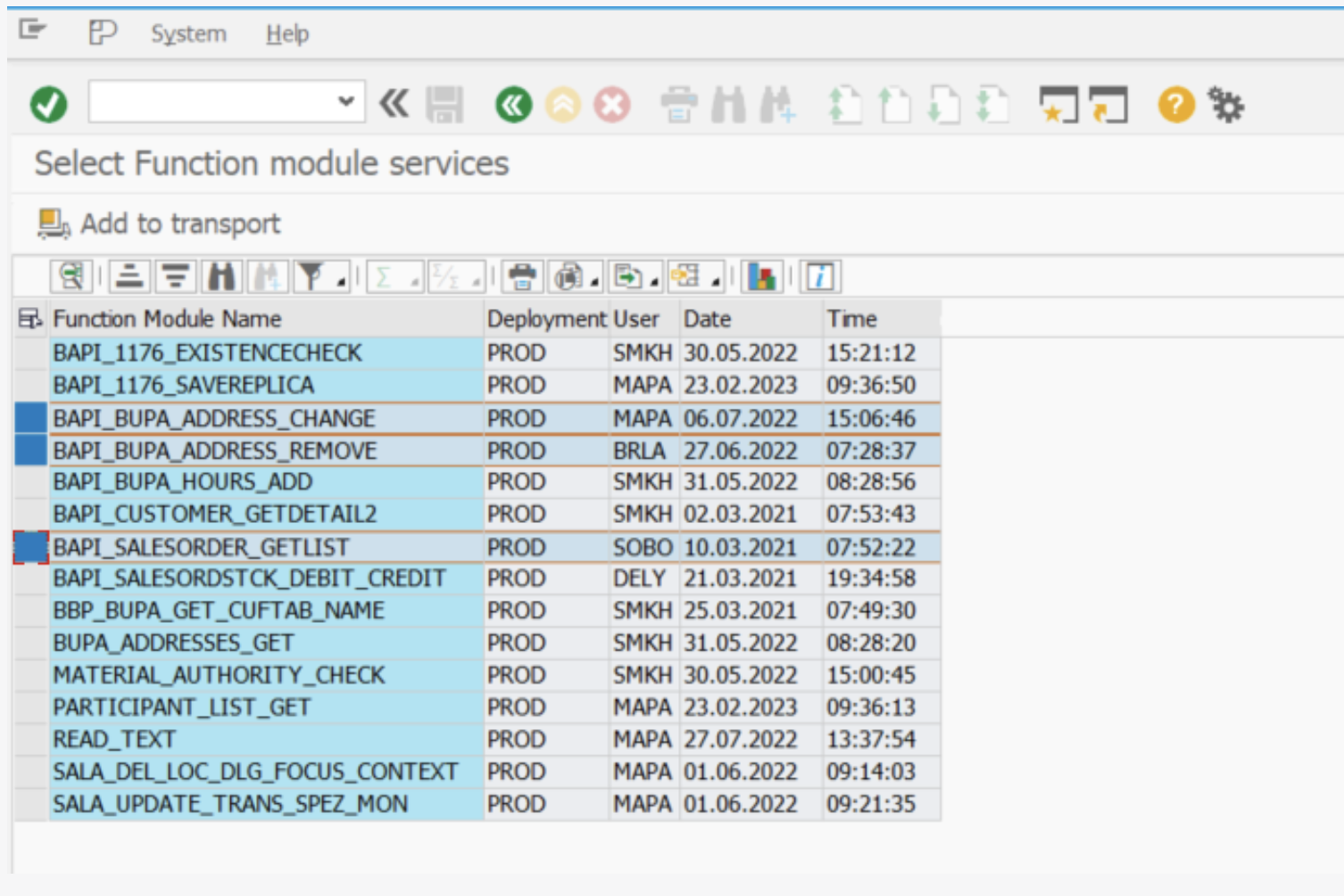Deselect row BAPI_BUPA_ADDRESS_CHANGE using its row selector
This screenshot has width=1344, height=896.
(30, 418)
